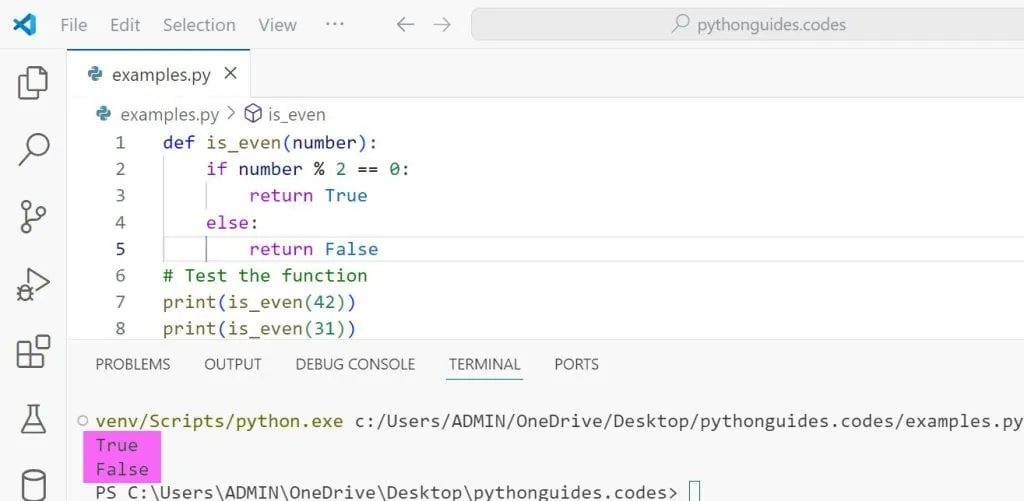Open the Selection menu
The height and width of the screenshot is (501, 1024).
199,25
